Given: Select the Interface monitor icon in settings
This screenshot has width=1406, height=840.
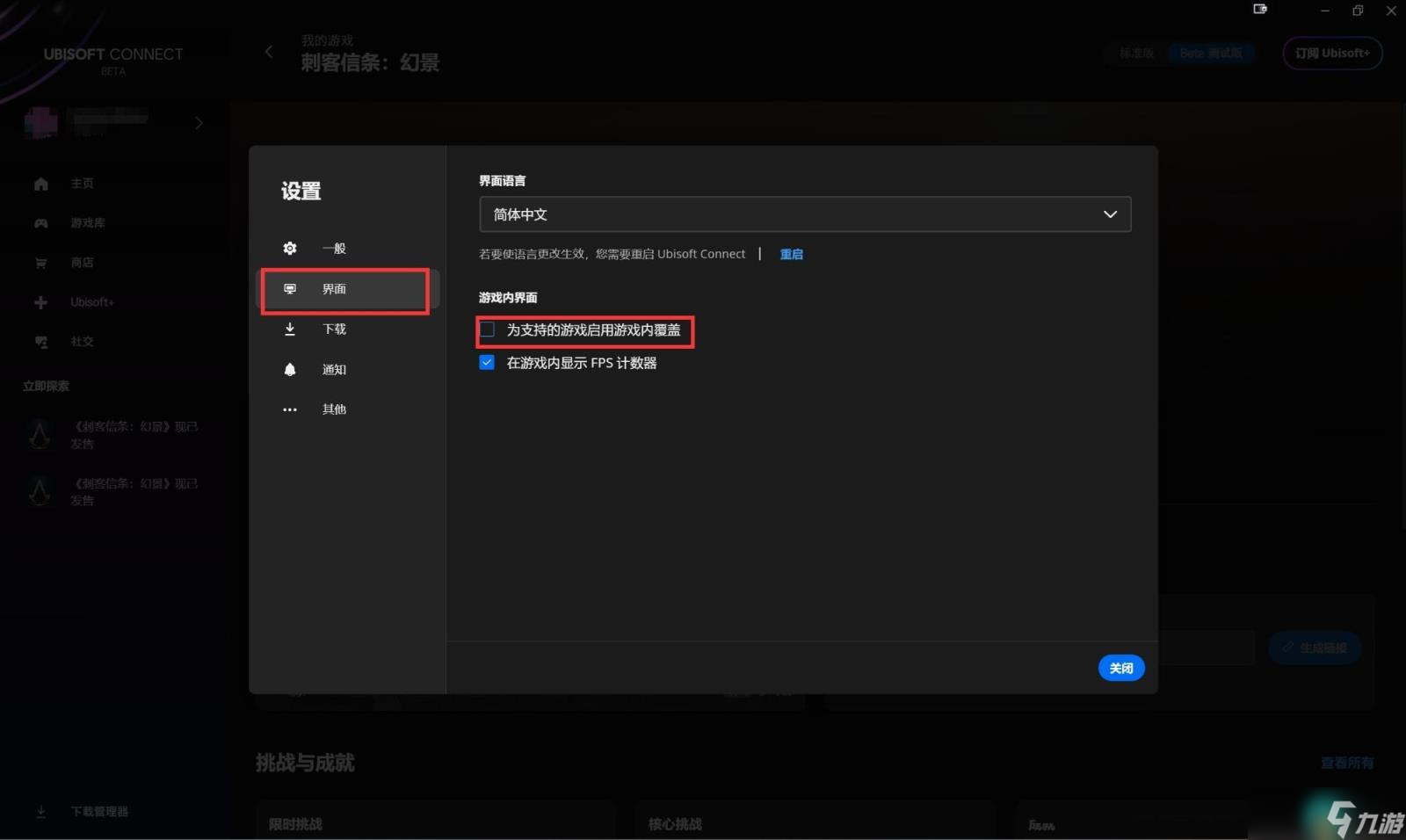Looking at the screenshot, I should point(290,289).
